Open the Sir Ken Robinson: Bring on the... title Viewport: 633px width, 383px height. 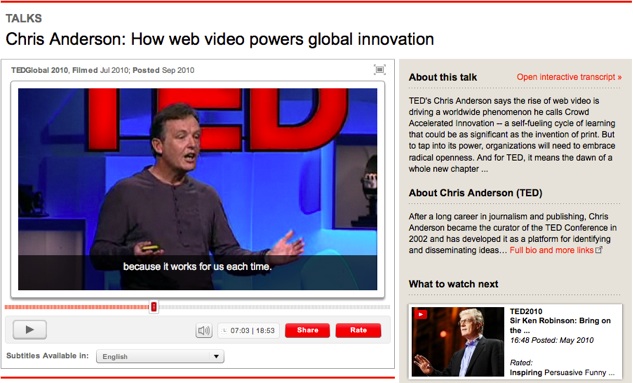560,325
